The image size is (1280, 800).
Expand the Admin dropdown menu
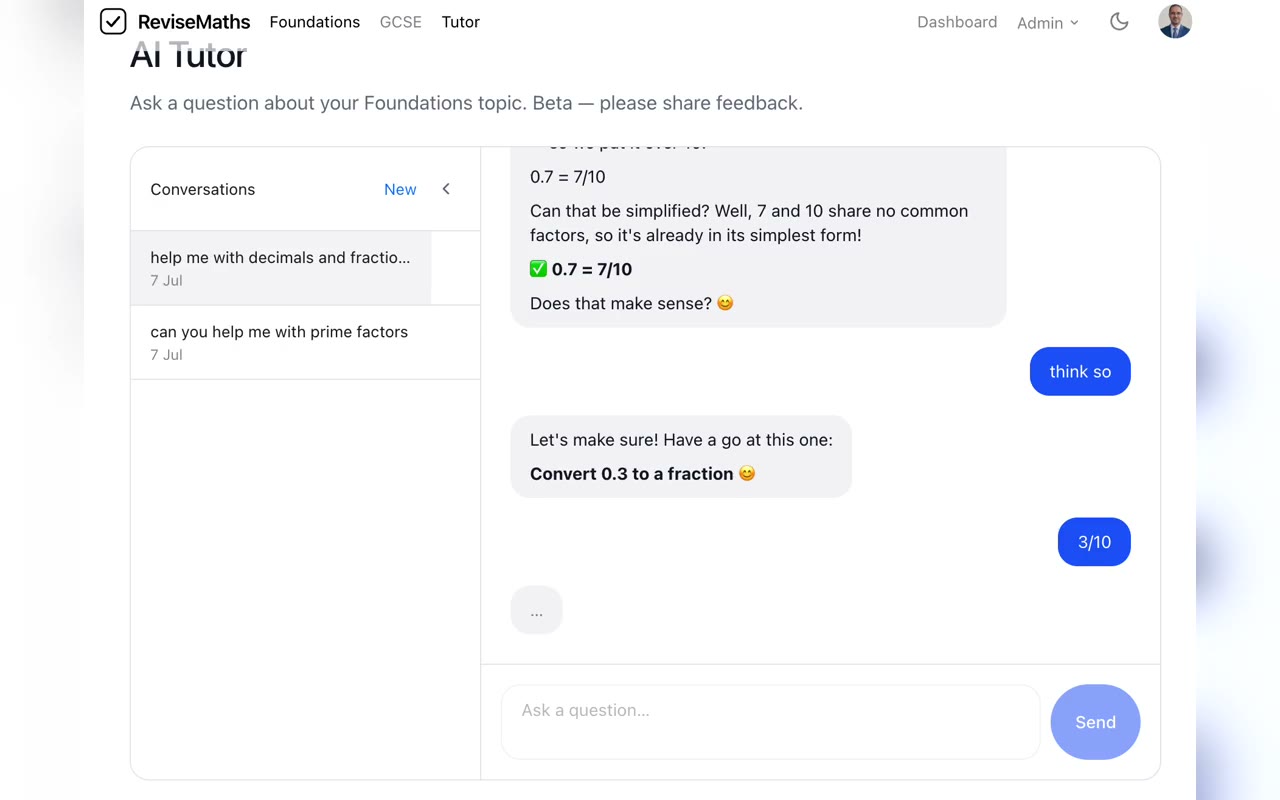1047,23
